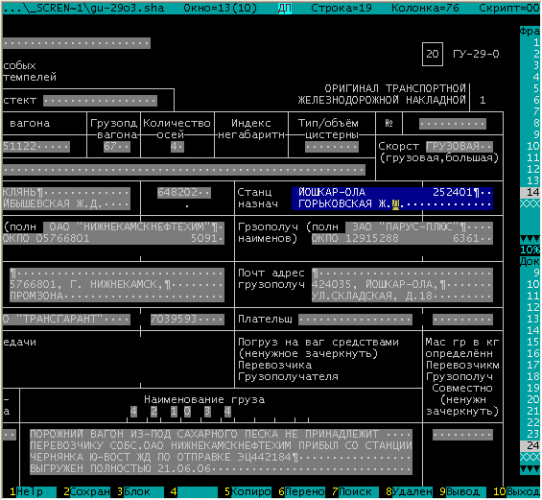The height and width of the screenshot is (500, 542).
Task: Click Колонка=76 status text
Action: [x=426, y=8]
